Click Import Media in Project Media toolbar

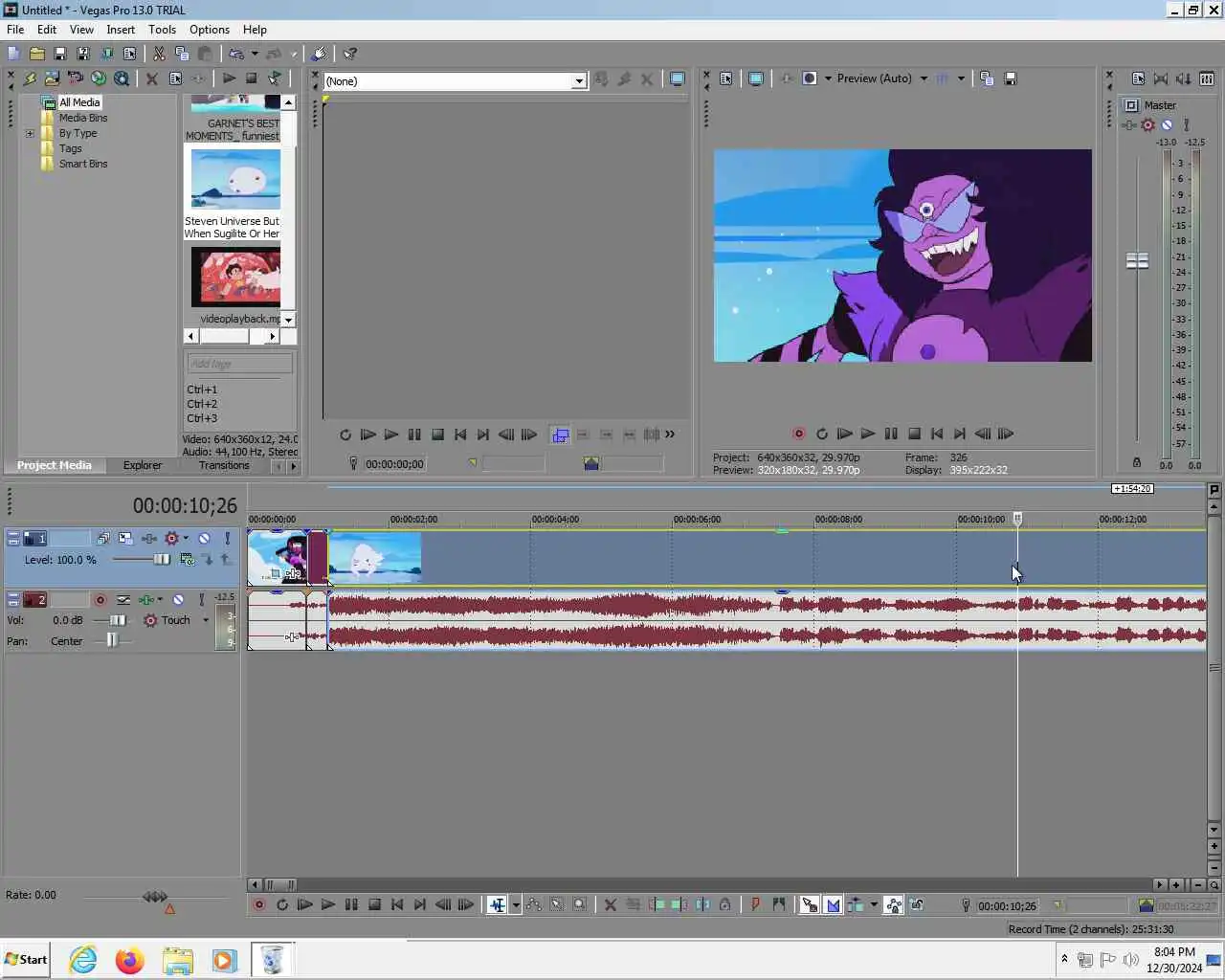[30, 78]
